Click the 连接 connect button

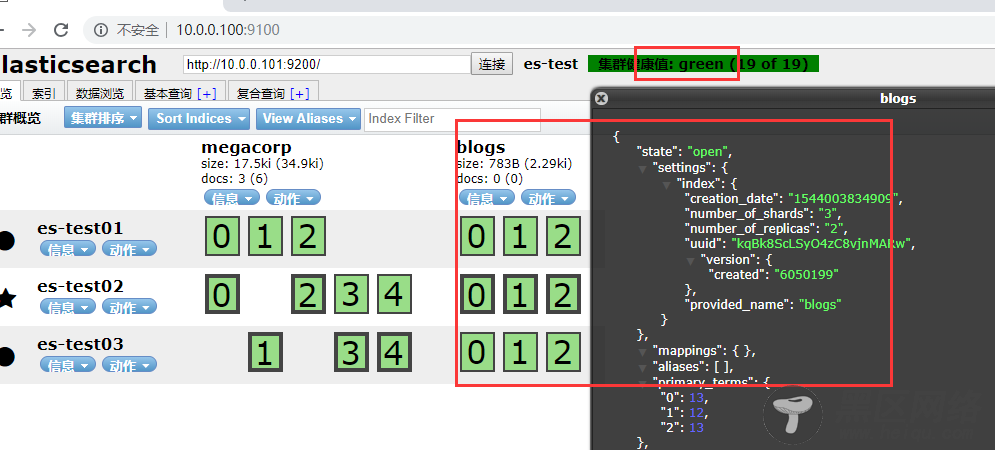click(492, 65)
